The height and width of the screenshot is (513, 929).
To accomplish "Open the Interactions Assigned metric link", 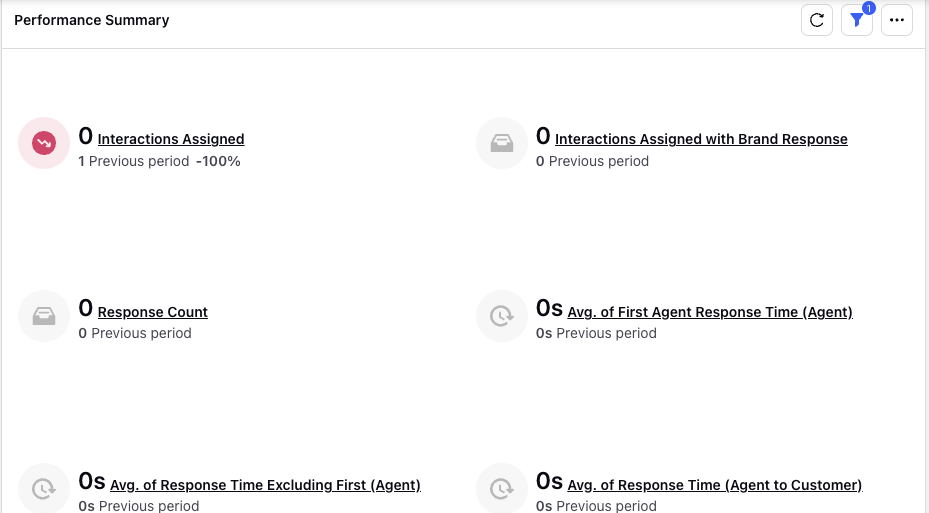I will coord(171,139).
